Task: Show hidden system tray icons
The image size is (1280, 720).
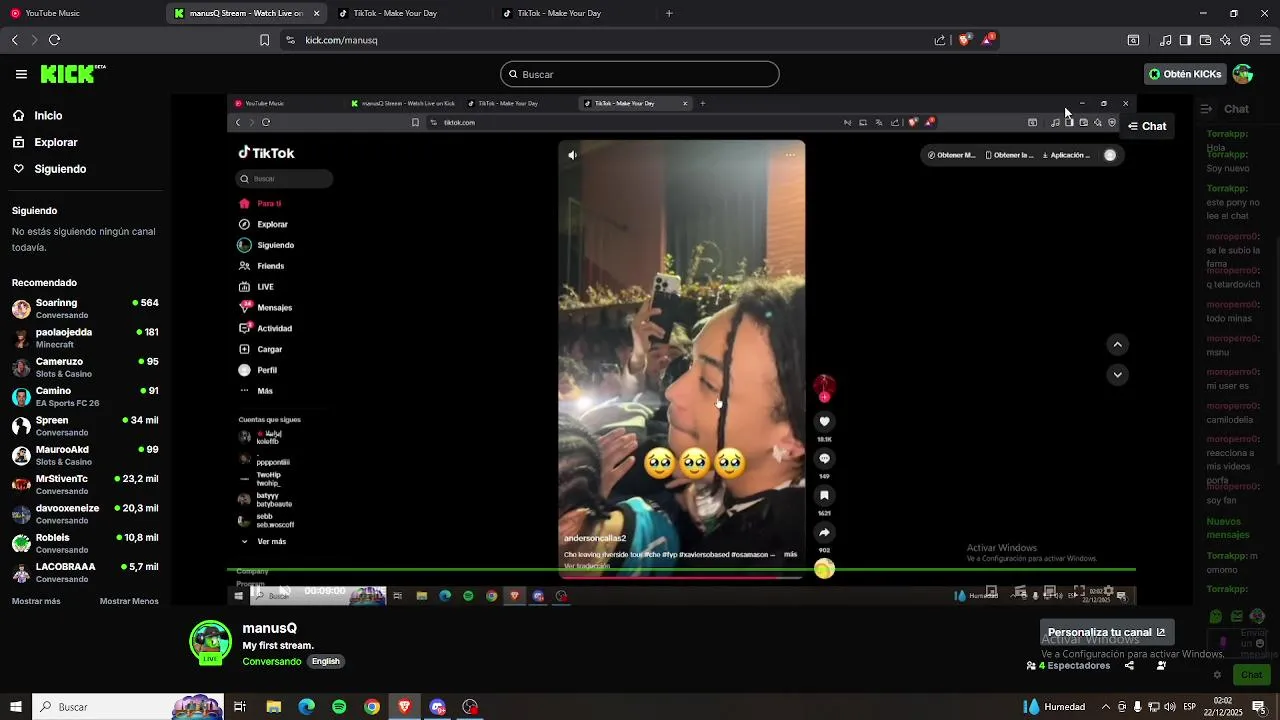Action: (x=1105, y=707)
